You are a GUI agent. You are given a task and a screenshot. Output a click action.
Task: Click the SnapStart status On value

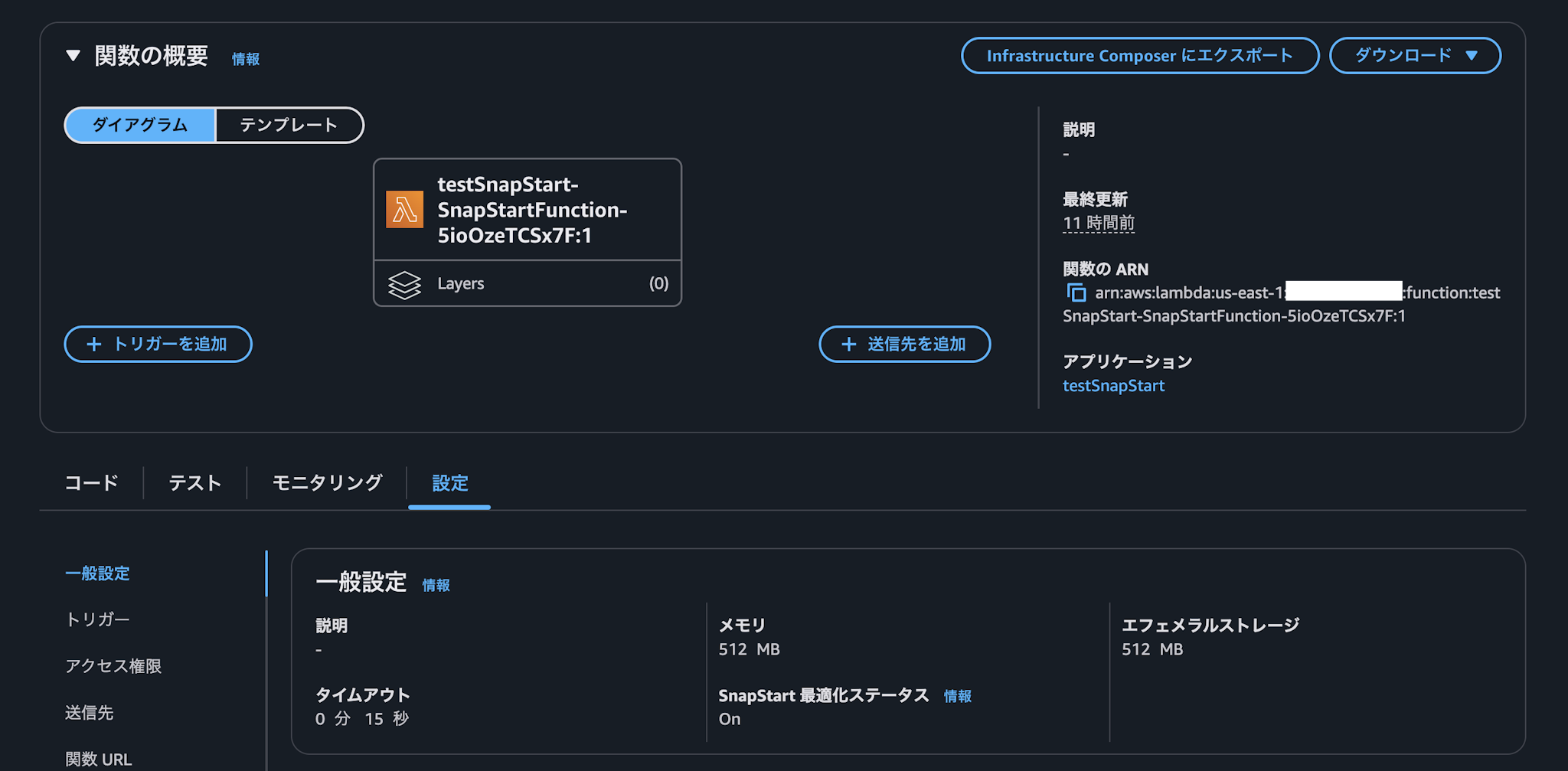pyautogui.click(x=730, y=719)
